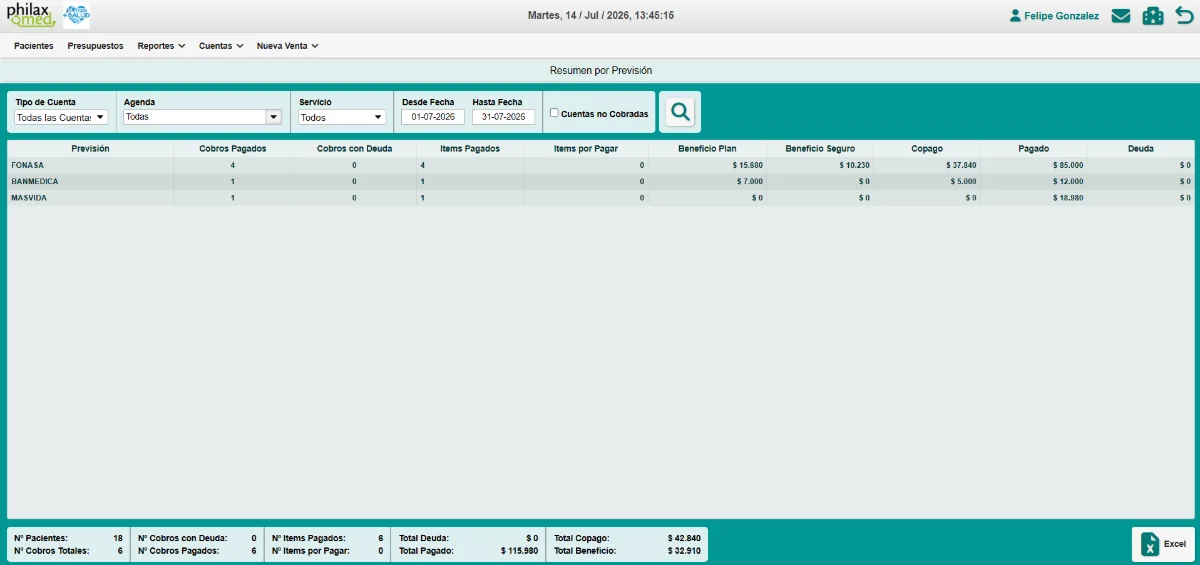This screenshot has width=1200, height=565.
Task: Click the +Salud logo icon
Action: tap(76, 15)
